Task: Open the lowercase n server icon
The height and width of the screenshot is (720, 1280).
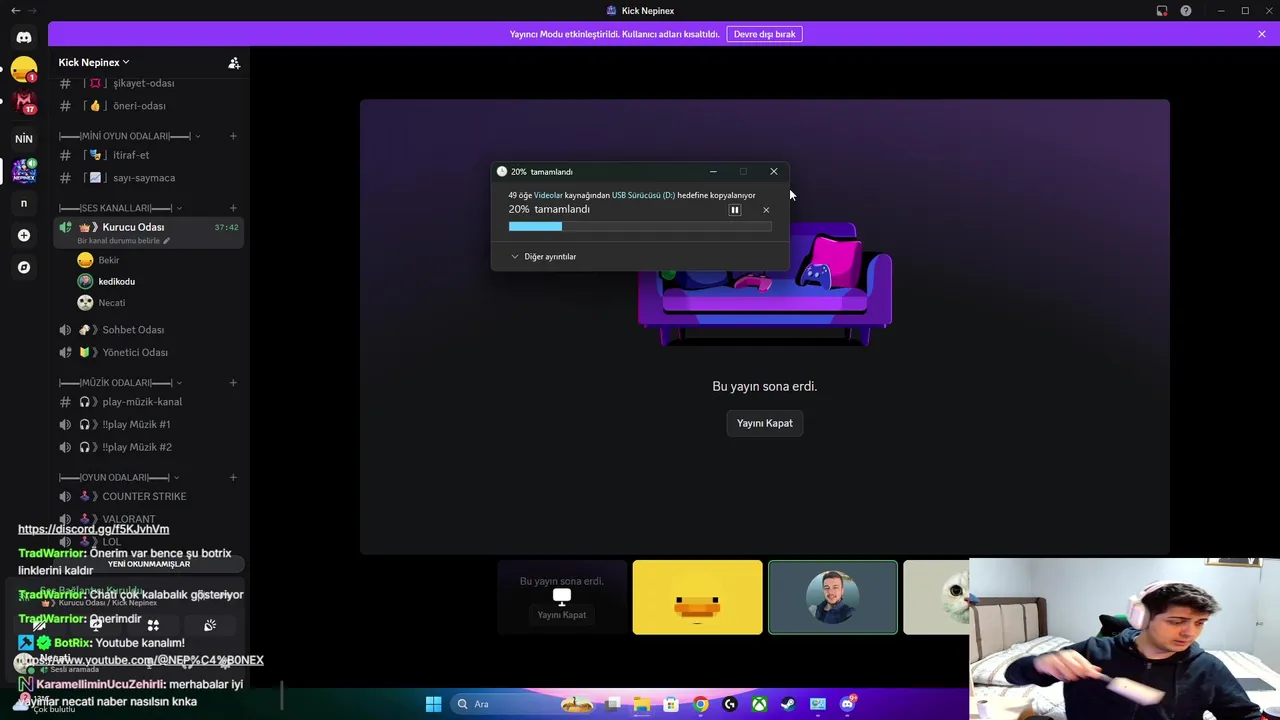Action: [24, 203]
